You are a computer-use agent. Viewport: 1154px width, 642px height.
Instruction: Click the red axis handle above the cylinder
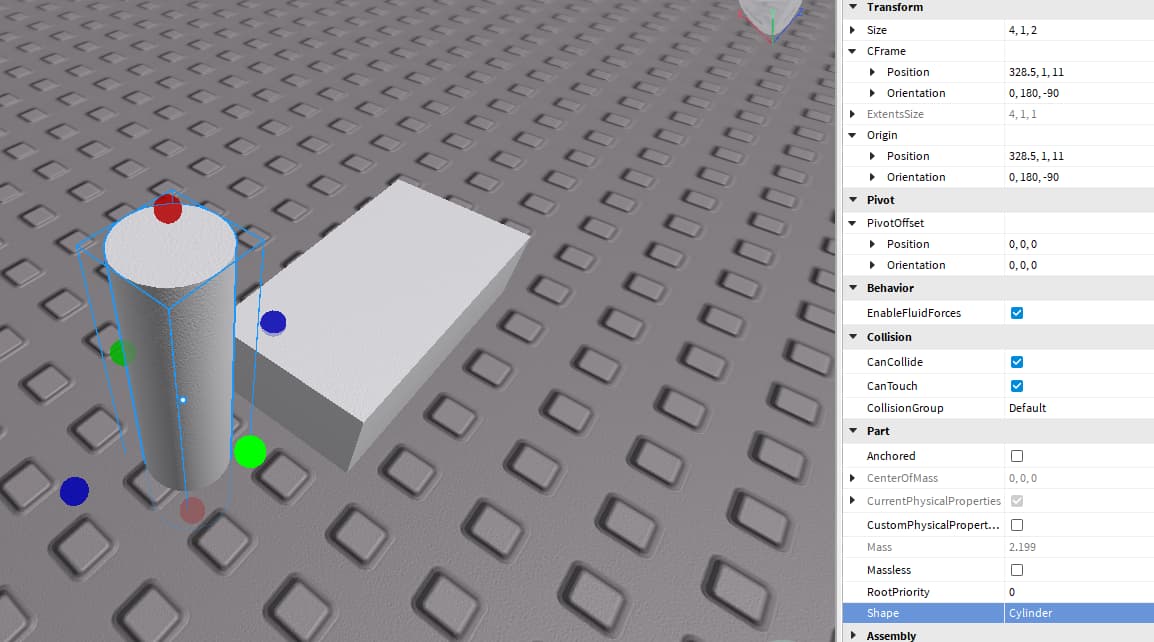pos(167,209)
